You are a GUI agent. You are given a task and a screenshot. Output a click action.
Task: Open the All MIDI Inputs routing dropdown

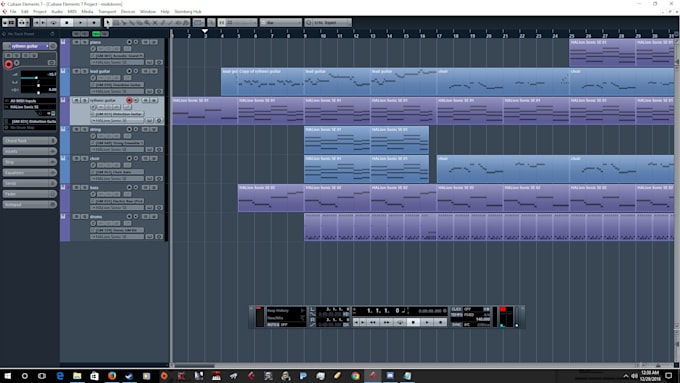(x=30, y=101)
